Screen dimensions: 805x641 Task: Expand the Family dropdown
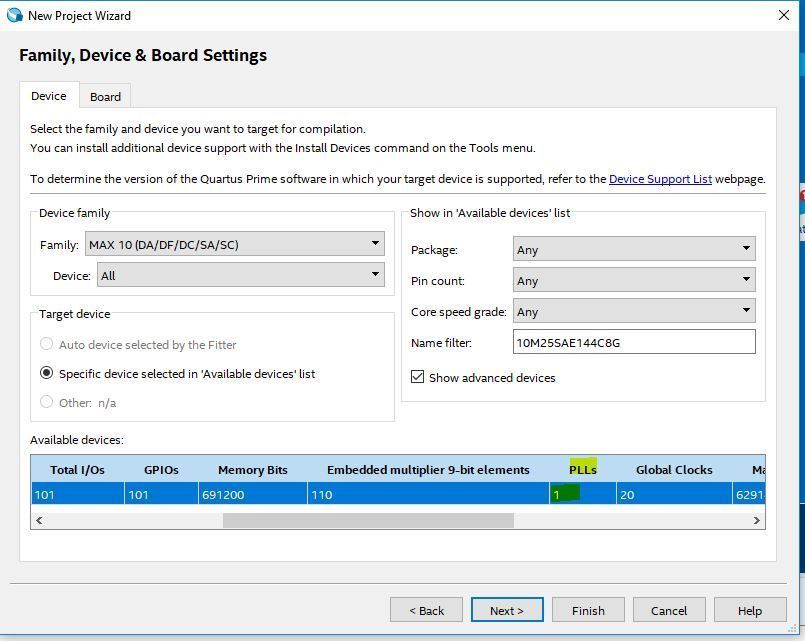[235, 244]
